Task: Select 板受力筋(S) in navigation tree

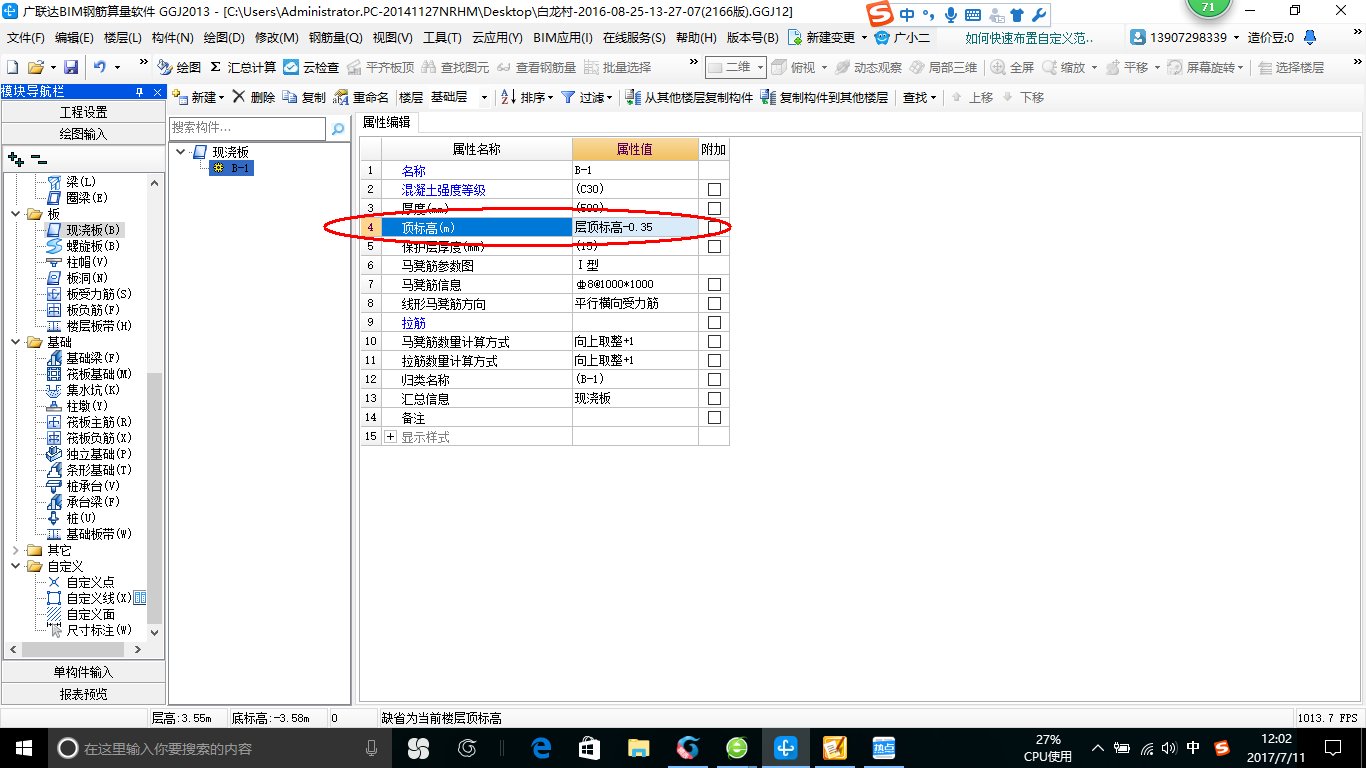Action: pos(99,294)
